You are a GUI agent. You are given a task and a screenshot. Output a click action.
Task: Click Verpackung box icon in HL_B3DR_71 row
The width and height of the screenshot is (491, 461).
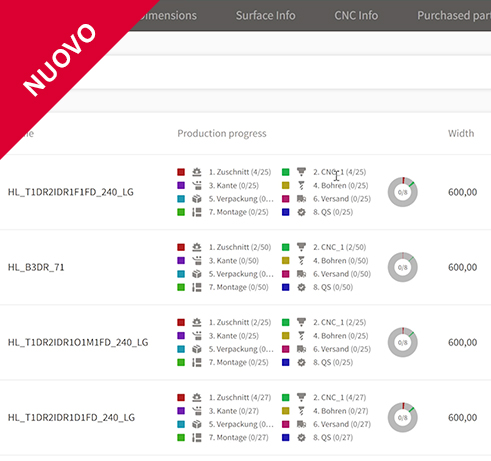pos(197,274)
